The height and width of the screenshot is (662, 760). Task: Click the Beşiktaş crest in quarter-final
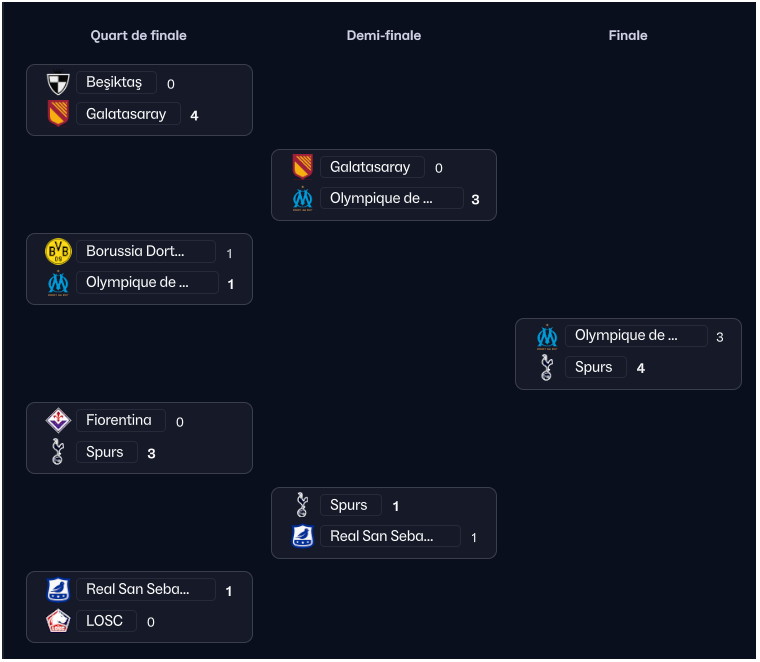[58, 83]
